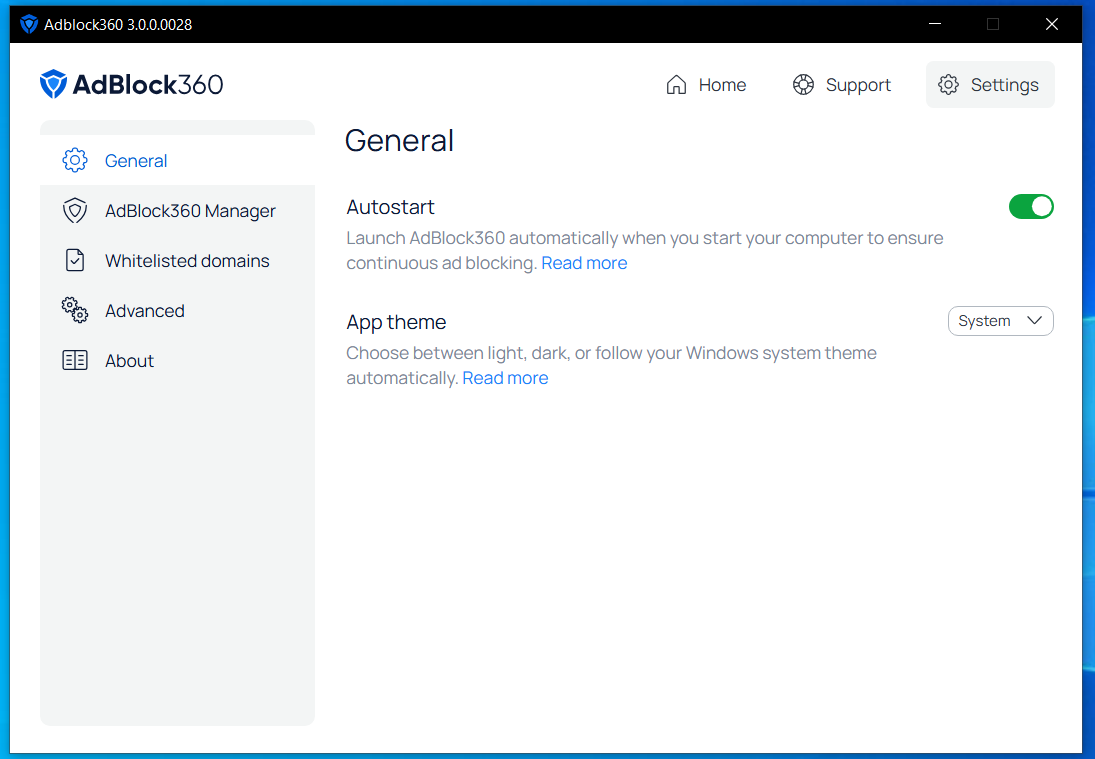This screenshot has height=759, width=1095.
Task: Click the Advanced double-gear icon
Action: 75,310
